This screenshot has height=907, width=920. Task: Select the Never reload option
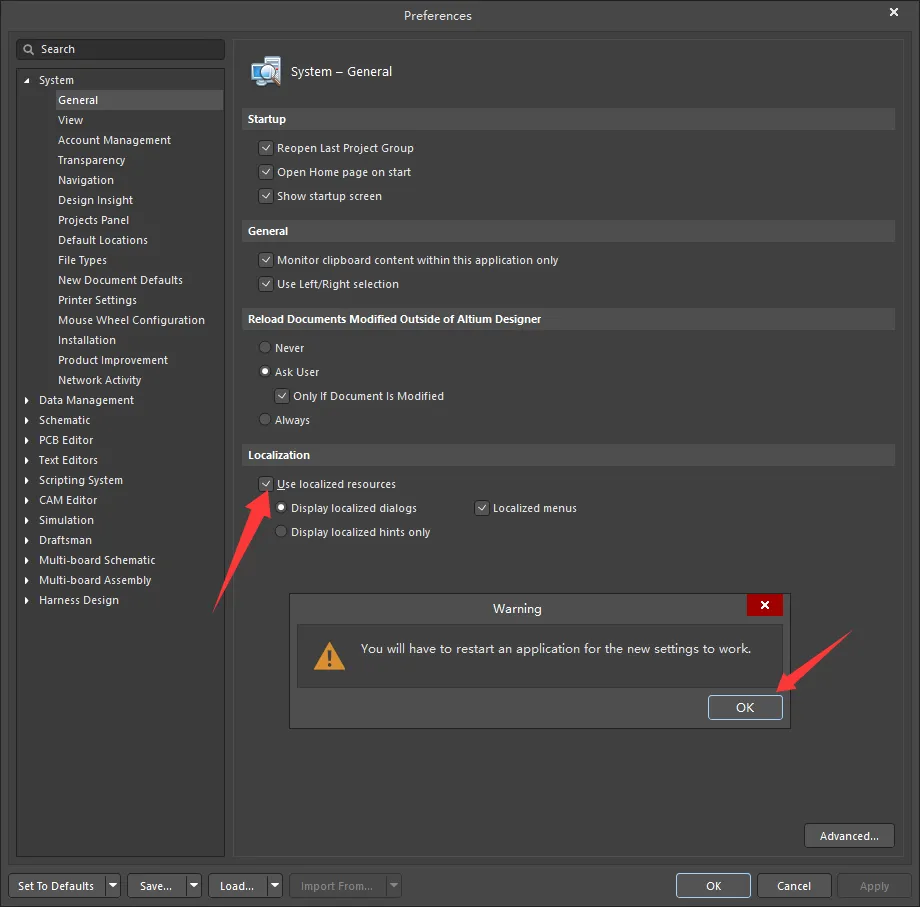click(265, 348)
